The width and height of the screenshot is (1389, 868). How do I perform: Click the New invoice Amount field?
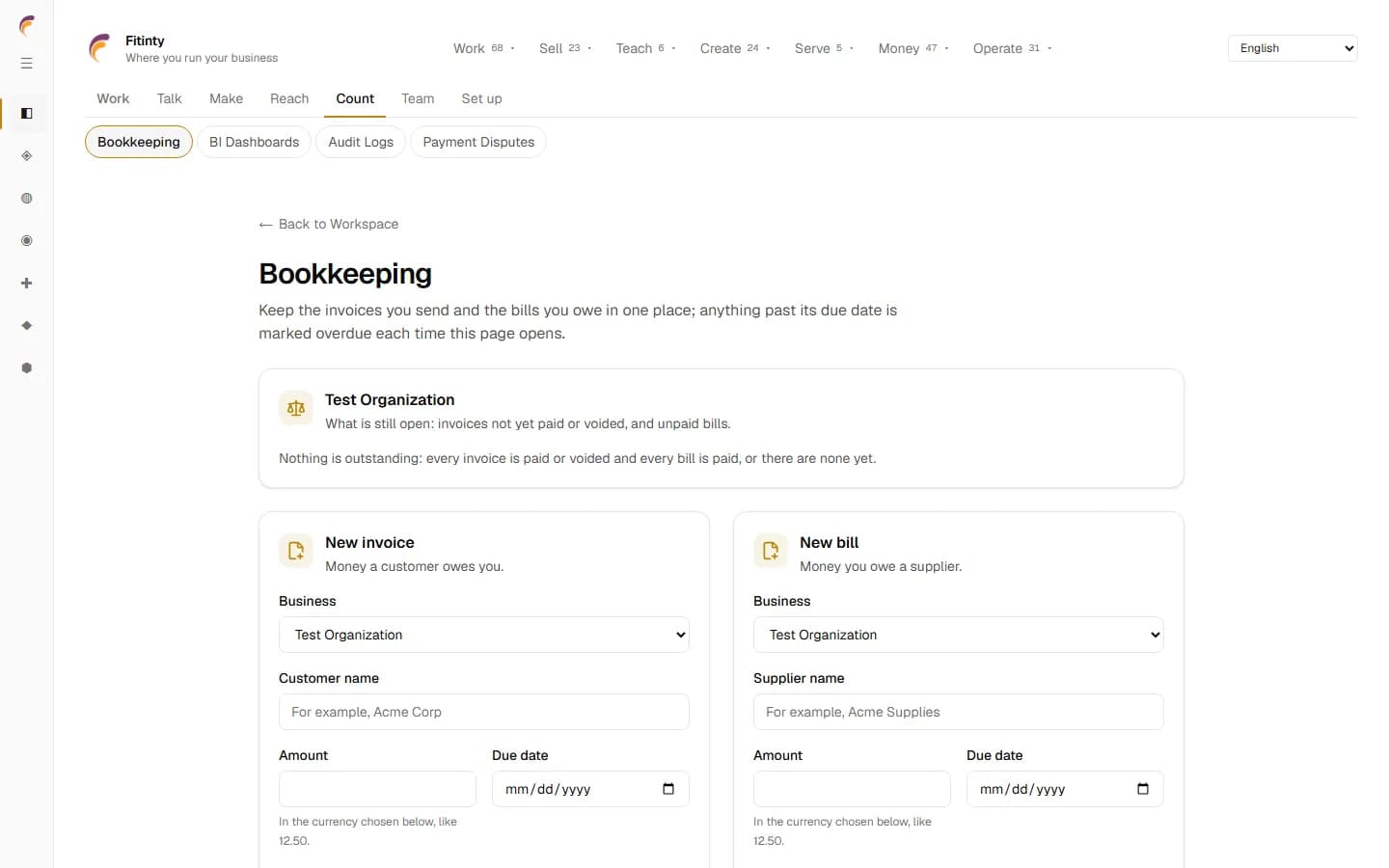pyautogui.click(x=377, y=789)
